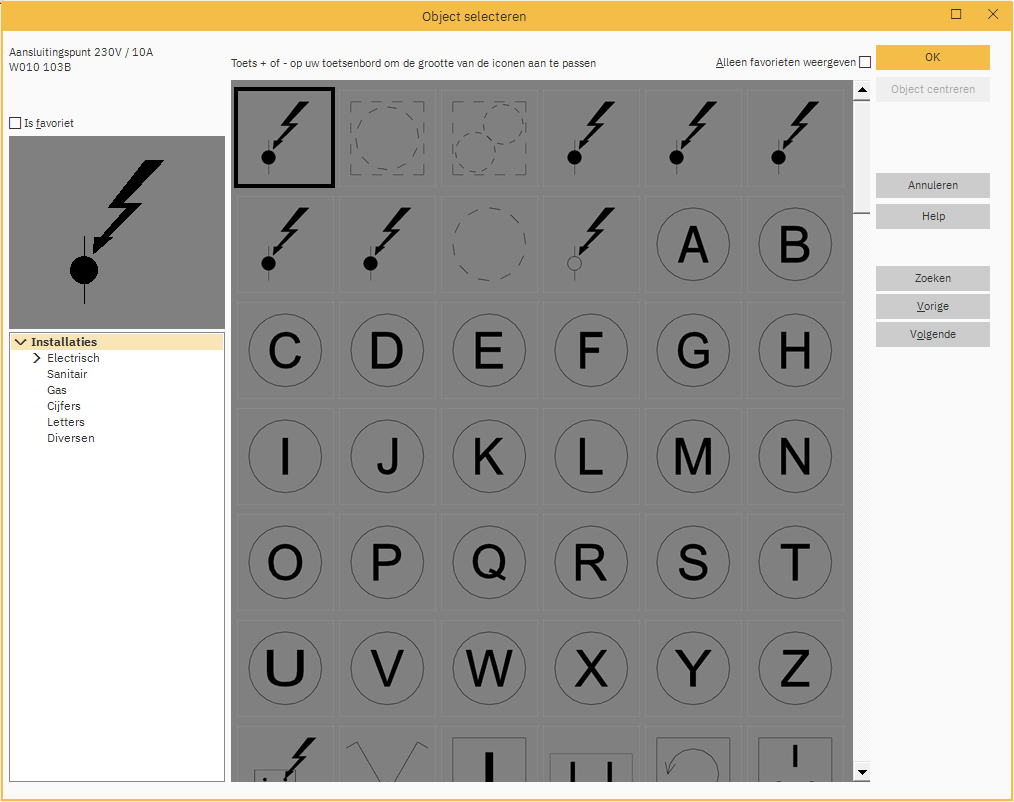
Task: Select the dashed double-circle symbol
Action: [488, 139]
